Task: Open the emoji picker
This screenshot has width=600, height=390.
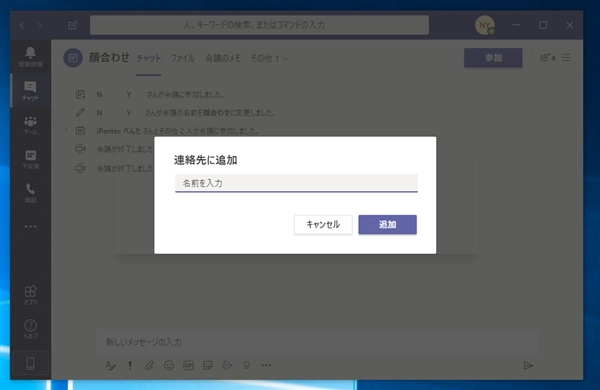Action: point(169,366)
